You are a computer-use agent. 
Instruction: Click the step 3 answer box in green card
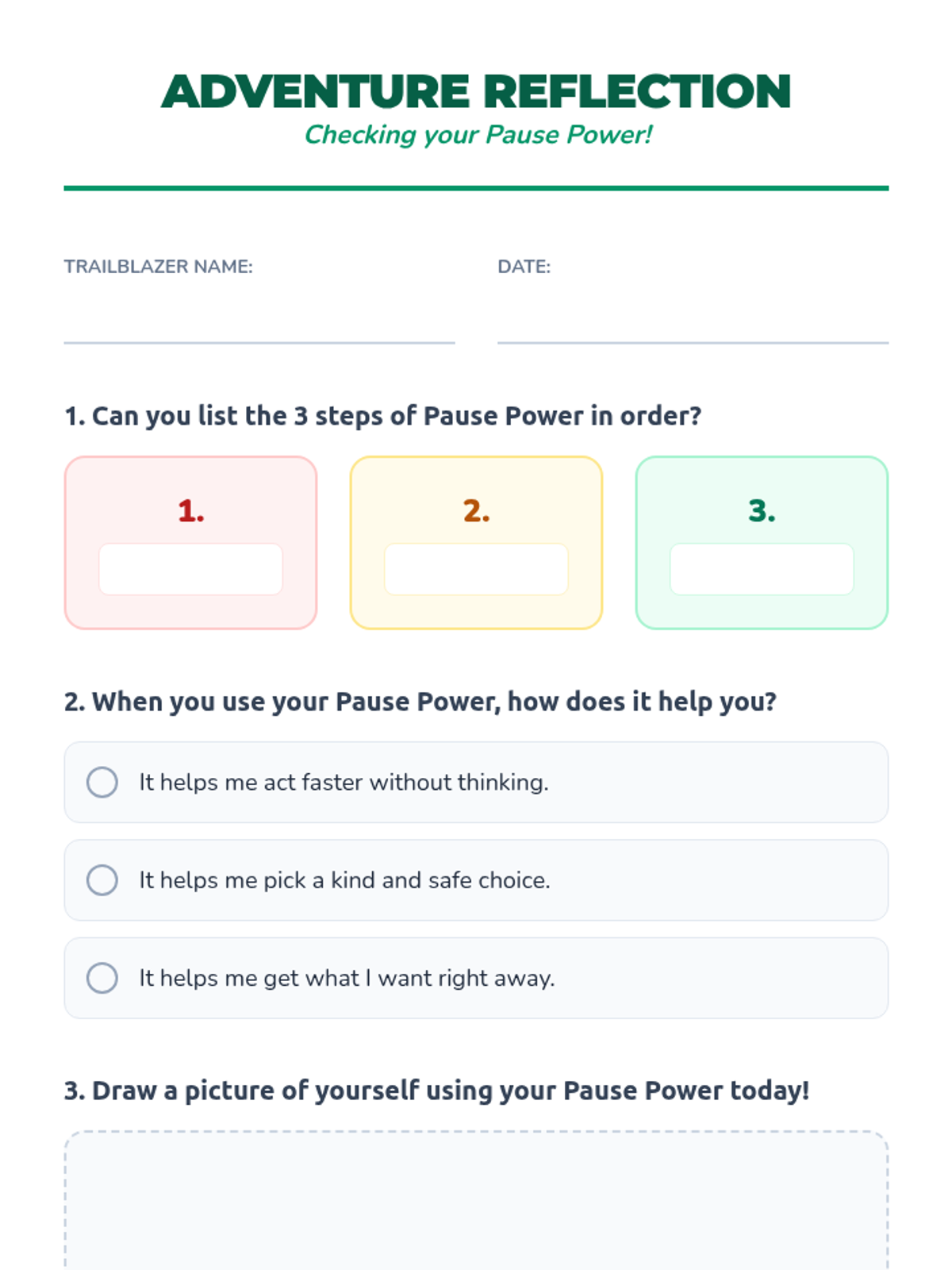point(762,569)
